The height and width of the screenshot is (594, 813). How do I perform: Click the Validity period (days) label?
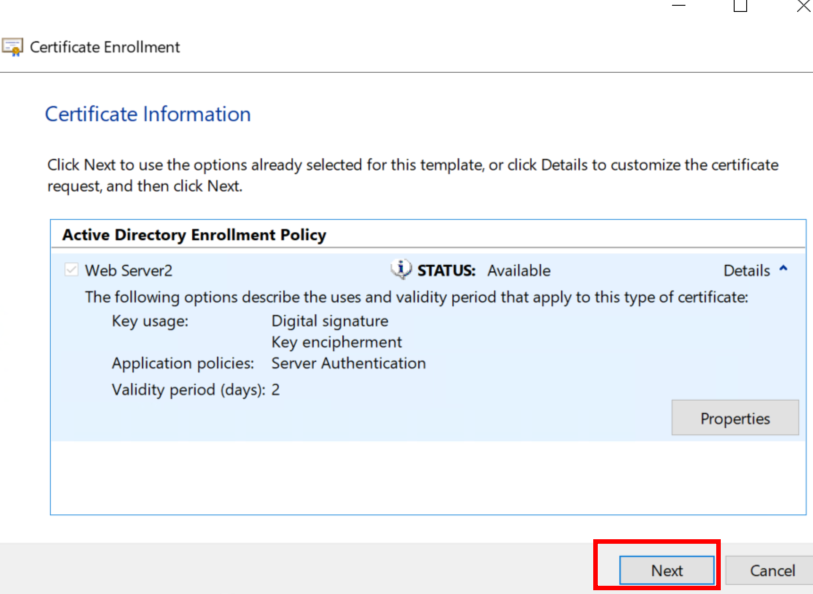coord(188,389)
